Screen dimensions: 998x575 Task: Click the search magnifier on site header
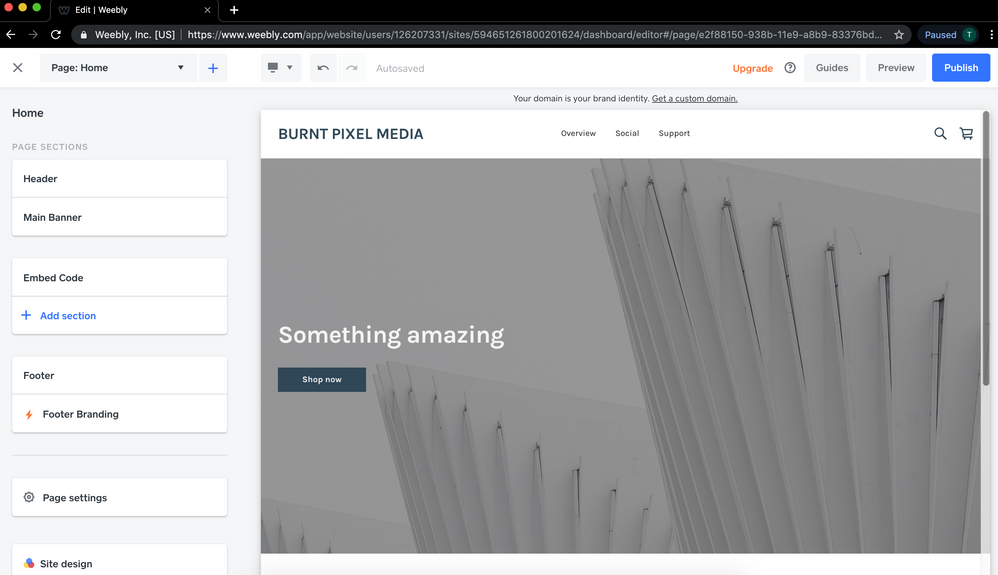click(940, 133)
